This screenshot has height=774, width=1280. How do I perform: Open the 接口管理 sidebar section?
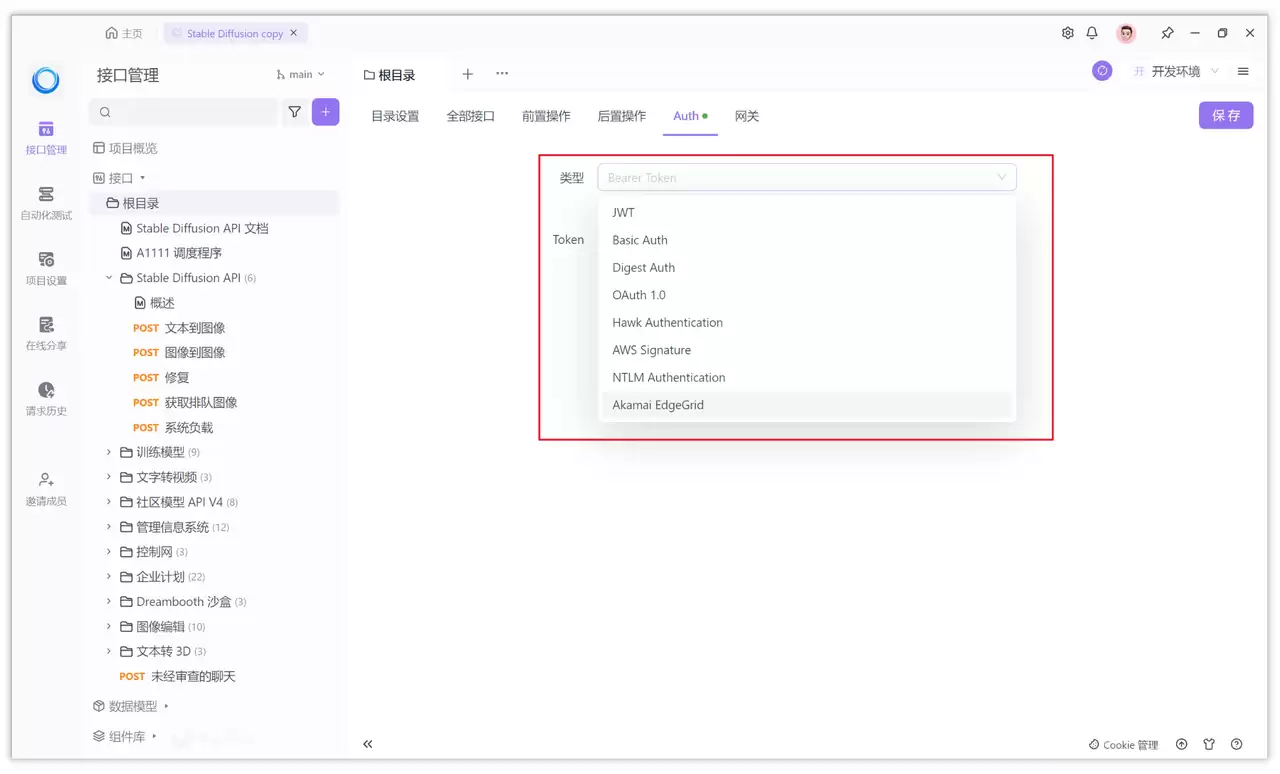coord(46,138)
